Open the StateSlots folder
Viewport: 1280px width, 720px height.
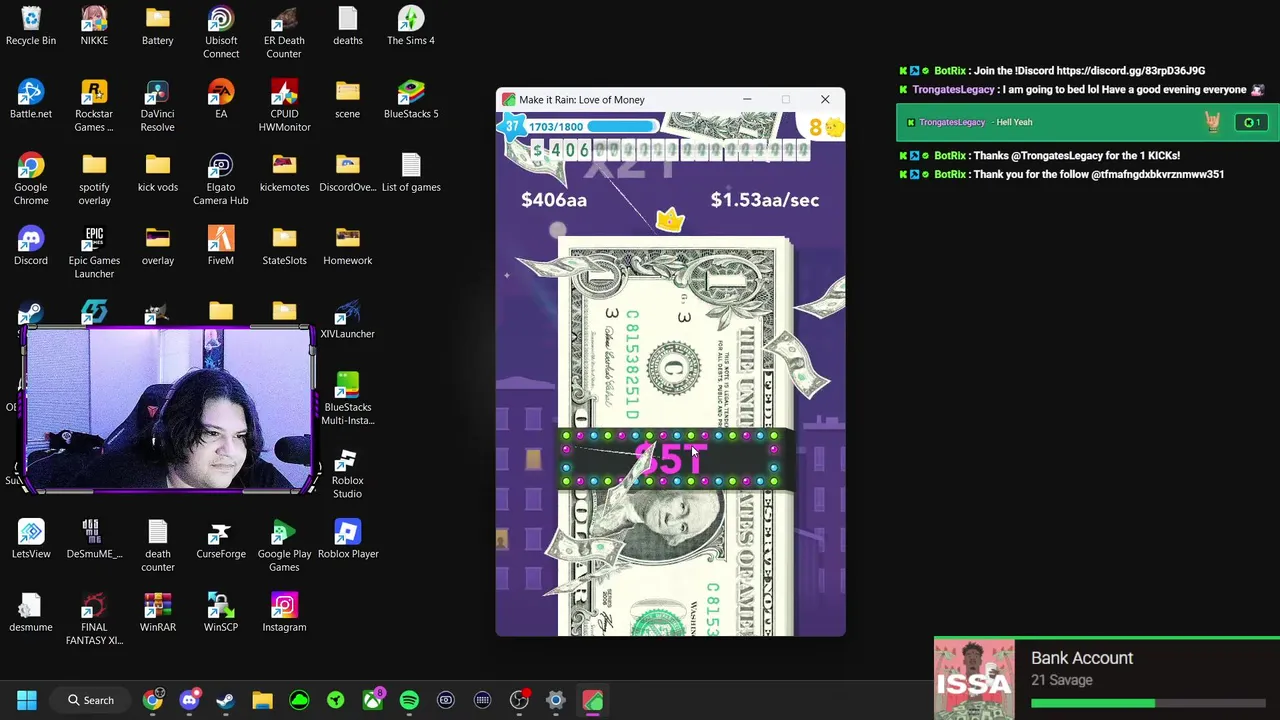point(284,246)
